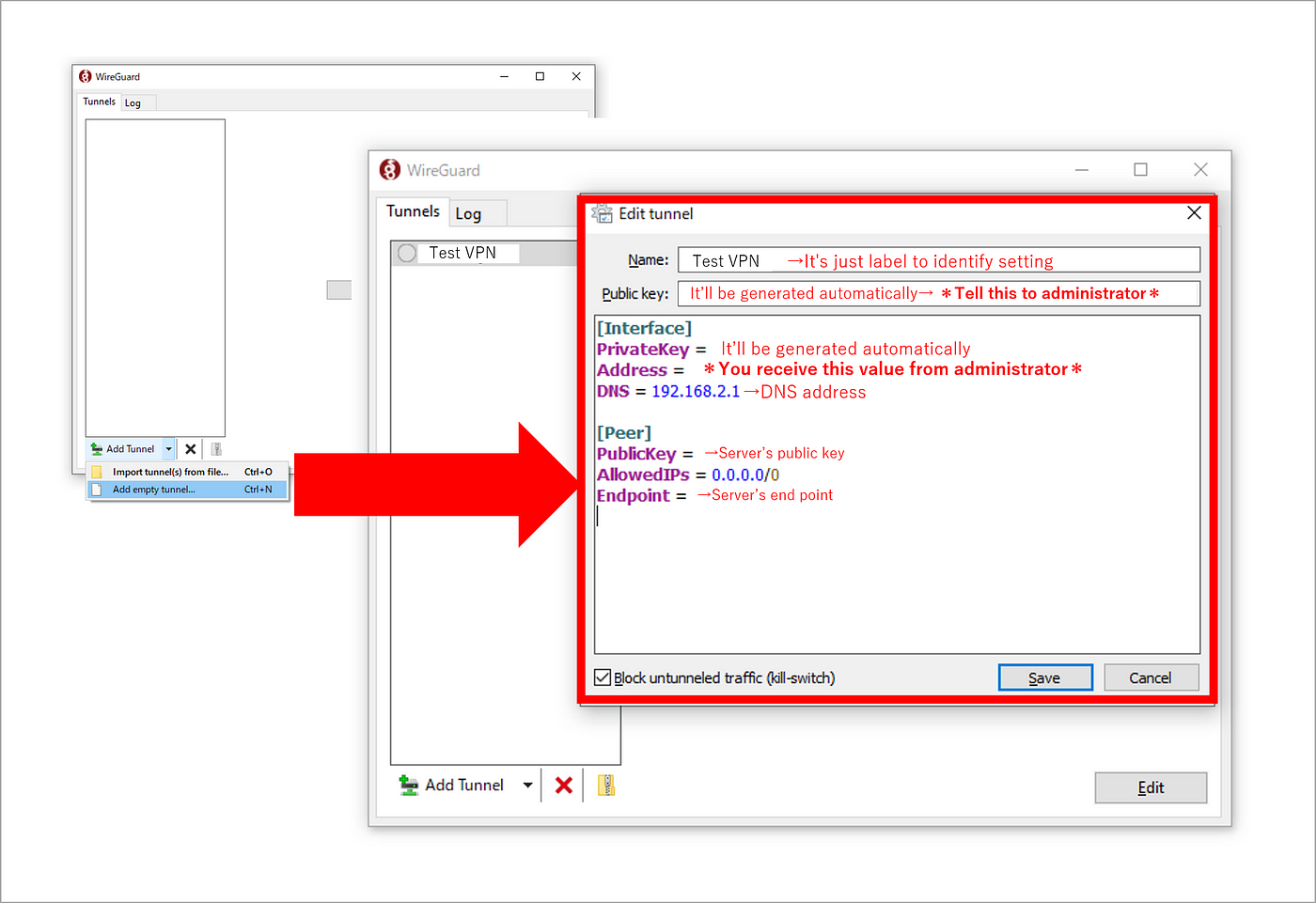The width and height of the screenshot is (1316, 903).
Task: Minimize the large WireGuard window
Action: (x=1082, y=170)
